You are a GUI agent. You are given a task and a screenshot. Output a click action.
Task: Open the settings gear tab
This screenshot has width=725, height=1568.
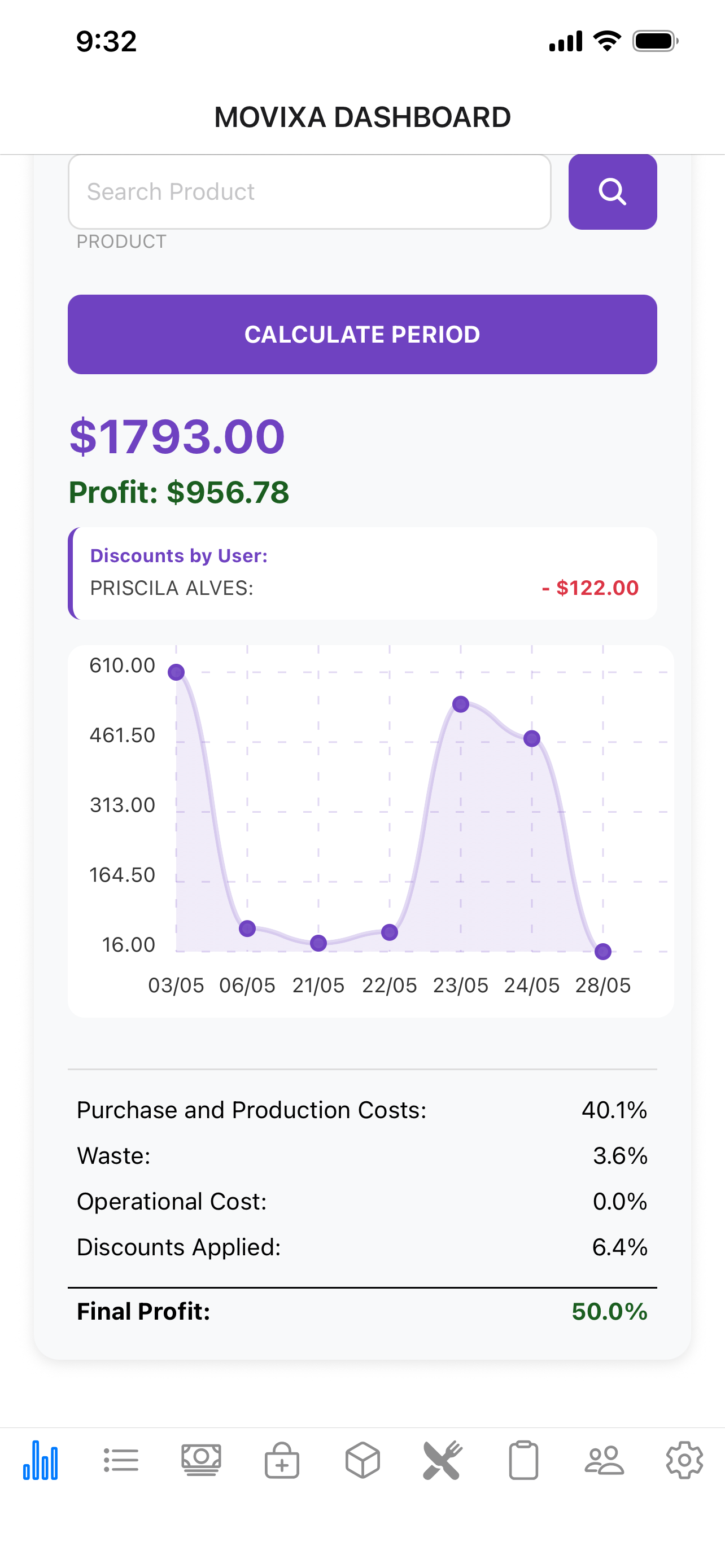point(685,1460)
